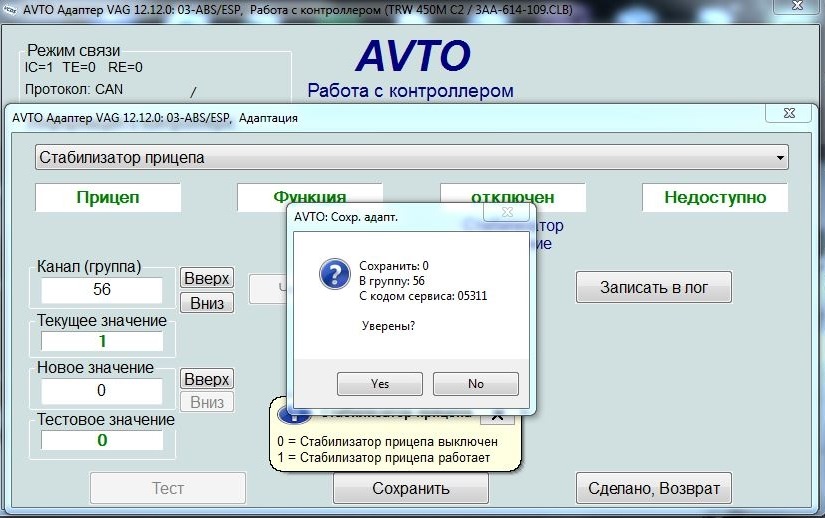Close the main AVTO Адаптер window
Viewport: 825px width, 518px height.
click(798, 6)
